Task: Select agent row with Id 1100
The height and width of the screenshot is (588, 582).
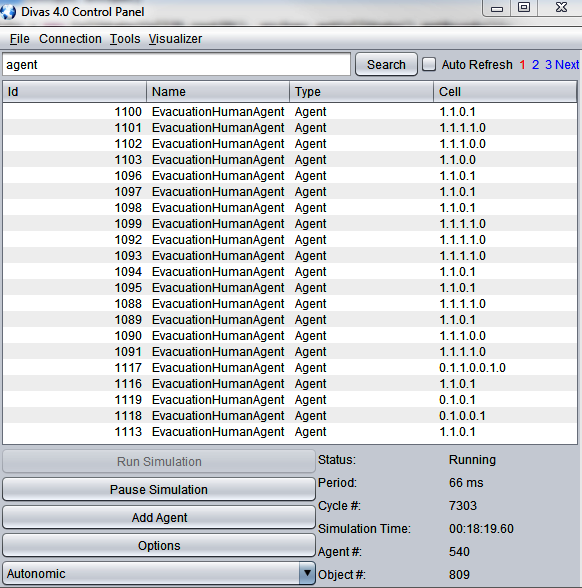Action: (290, 111)
